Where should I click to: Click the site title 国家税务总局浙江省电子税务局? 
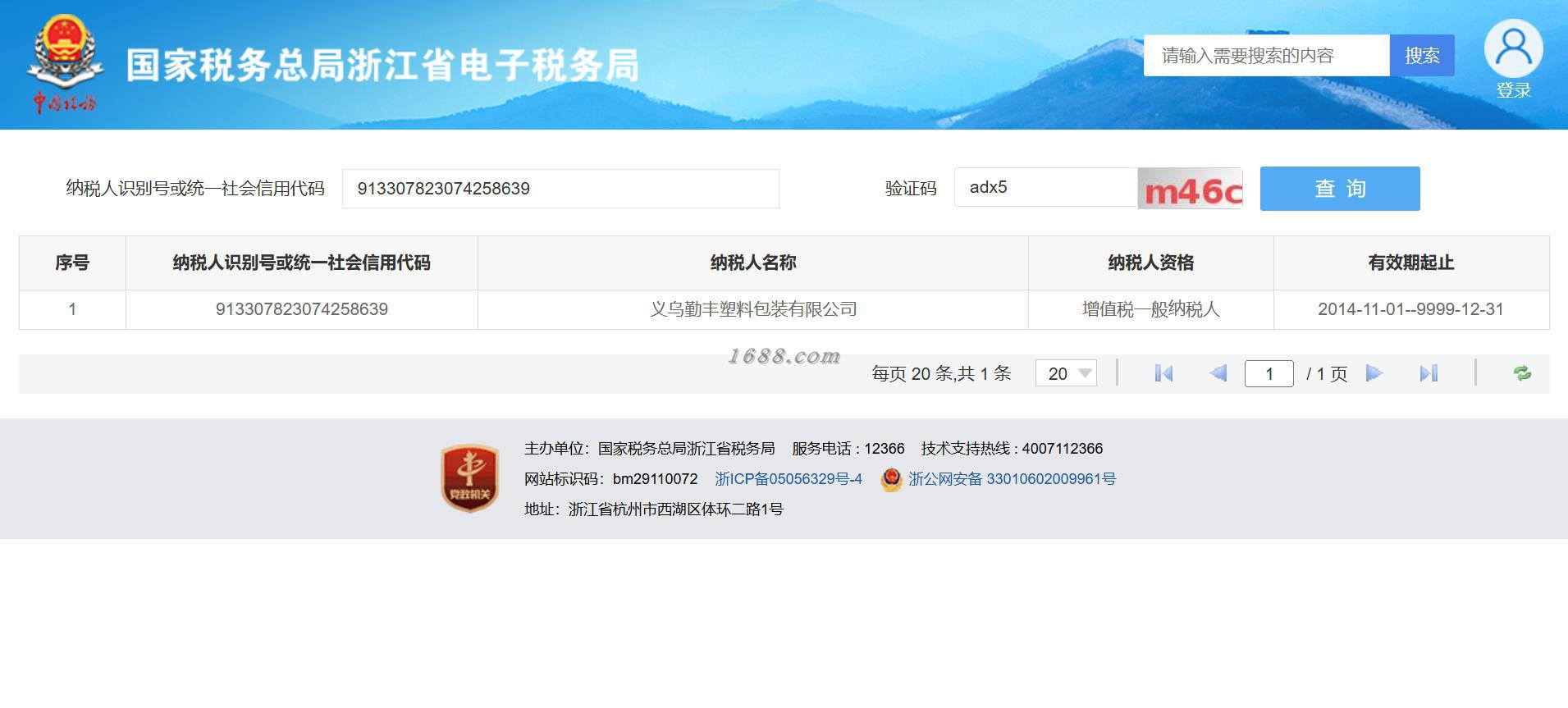pyautogui.click(x=382, y=66)
